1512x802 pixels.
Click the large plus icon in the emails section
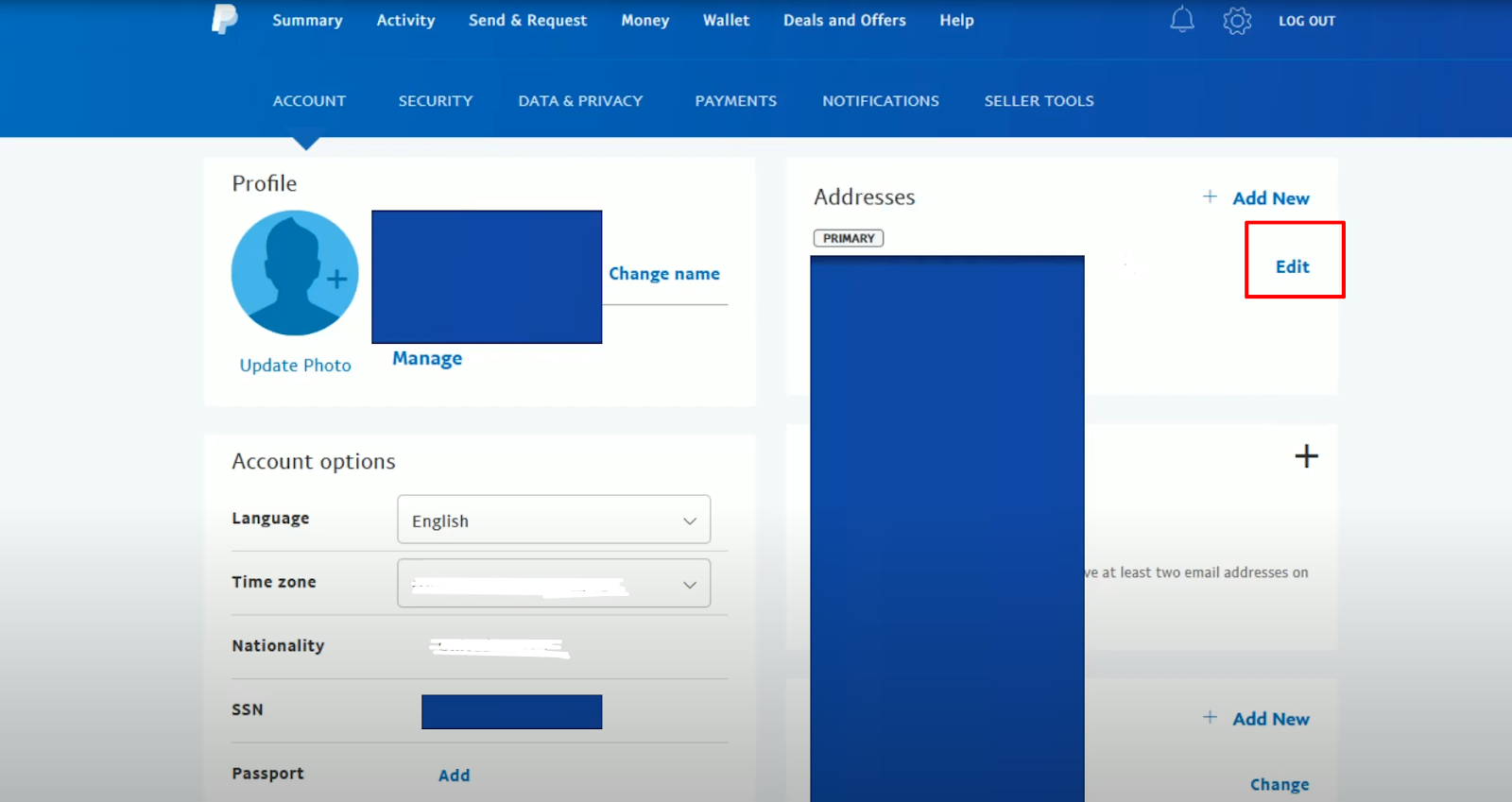click(x=1306, y=456)
